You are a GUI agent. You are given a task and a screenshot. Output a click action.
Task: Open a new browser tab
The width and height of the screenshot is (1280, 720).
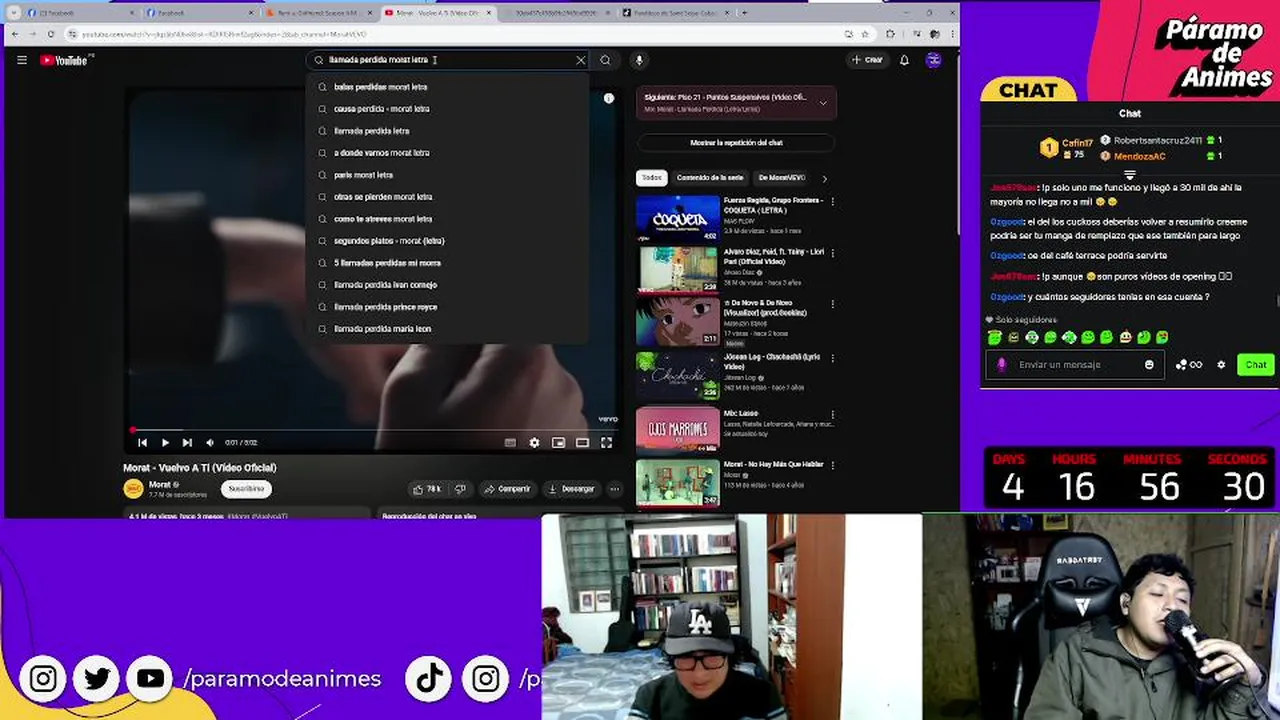744,13
